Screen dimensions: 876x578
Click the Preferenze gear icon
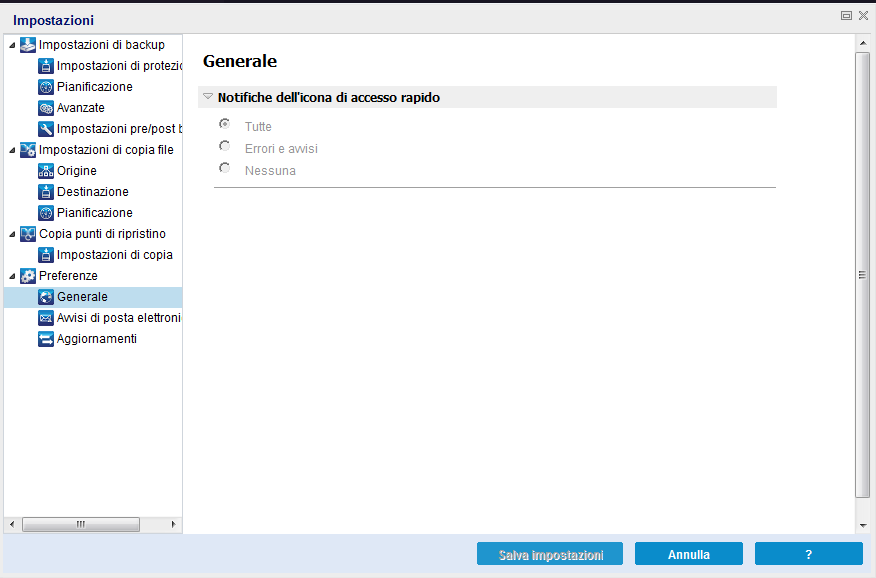pyautogui.click(x=28, y=276)
